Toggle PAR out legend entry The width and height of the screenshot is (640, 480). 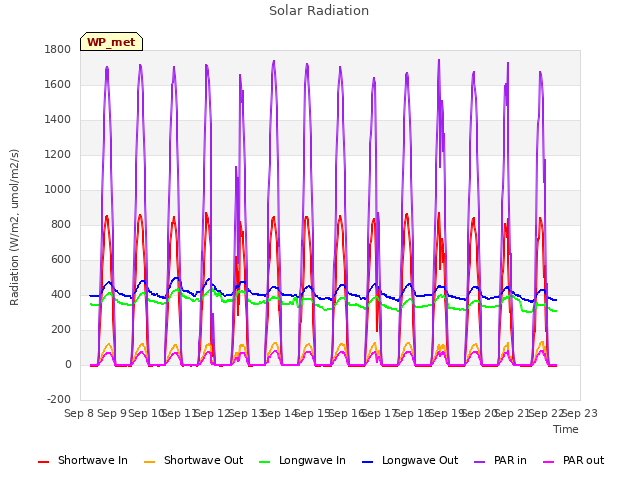[x=573, y=460]
